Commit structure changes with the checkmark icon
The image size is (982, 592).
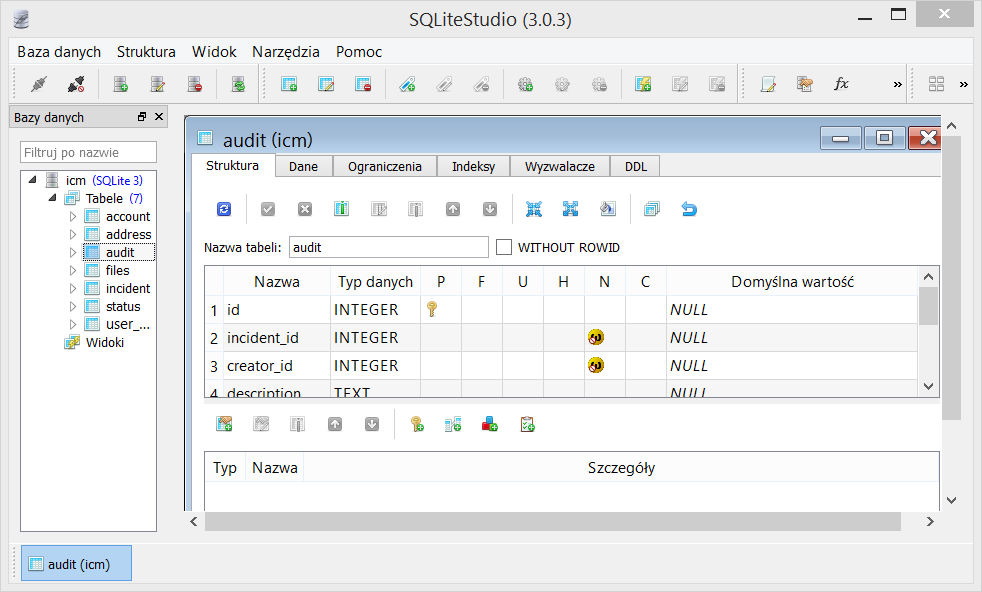click(x=268, y=209)
